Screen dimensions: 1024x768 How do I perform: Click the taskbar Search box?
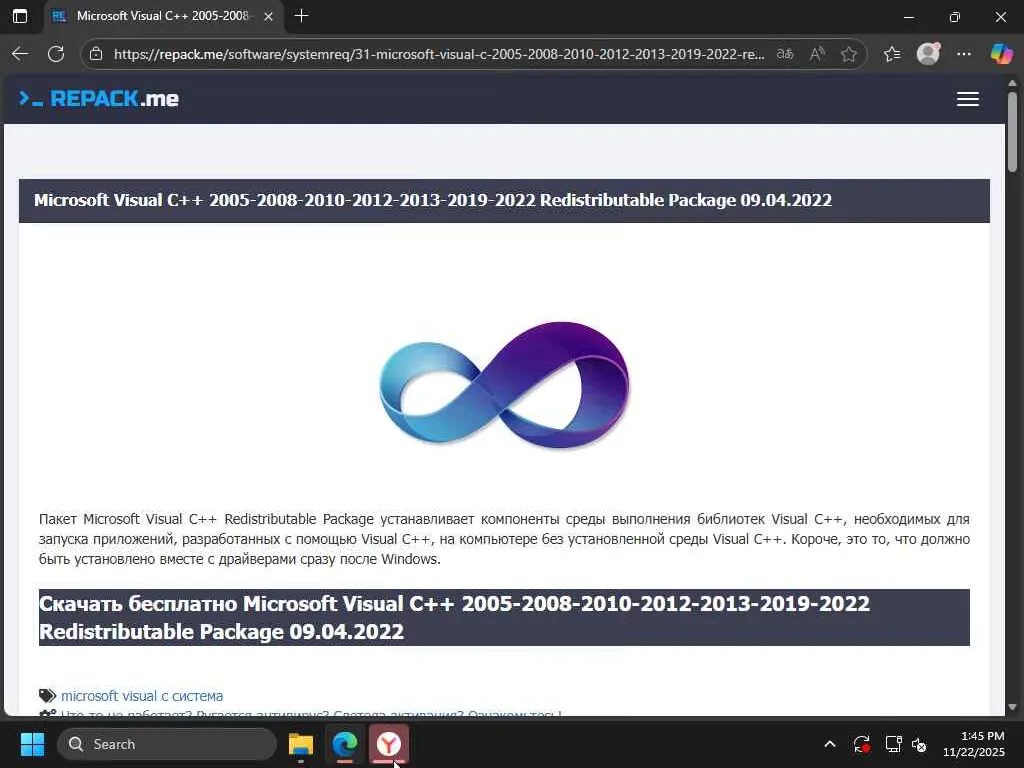tap(167, 744)
